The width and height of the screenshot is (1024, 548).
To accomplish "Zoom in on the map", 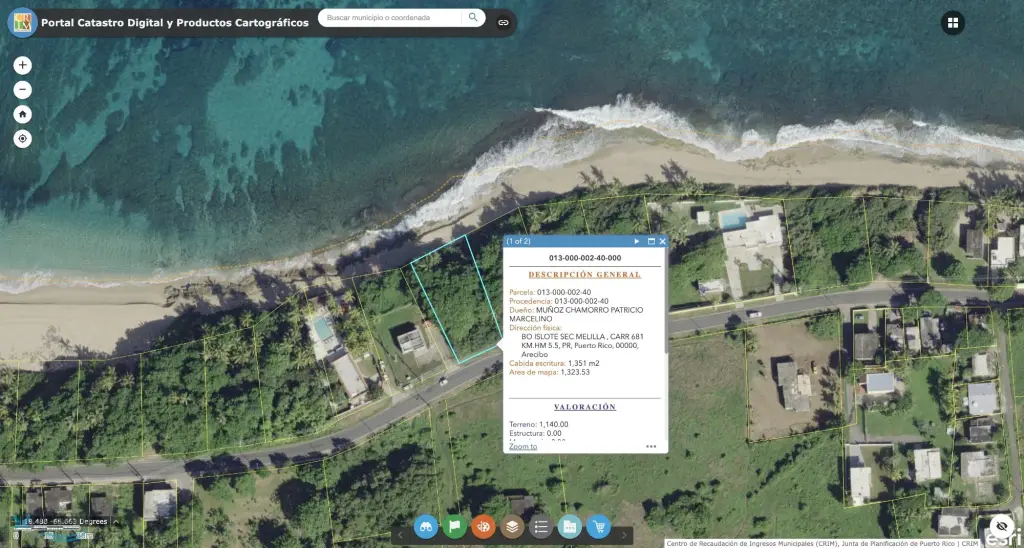I will (x=23, y=65).
